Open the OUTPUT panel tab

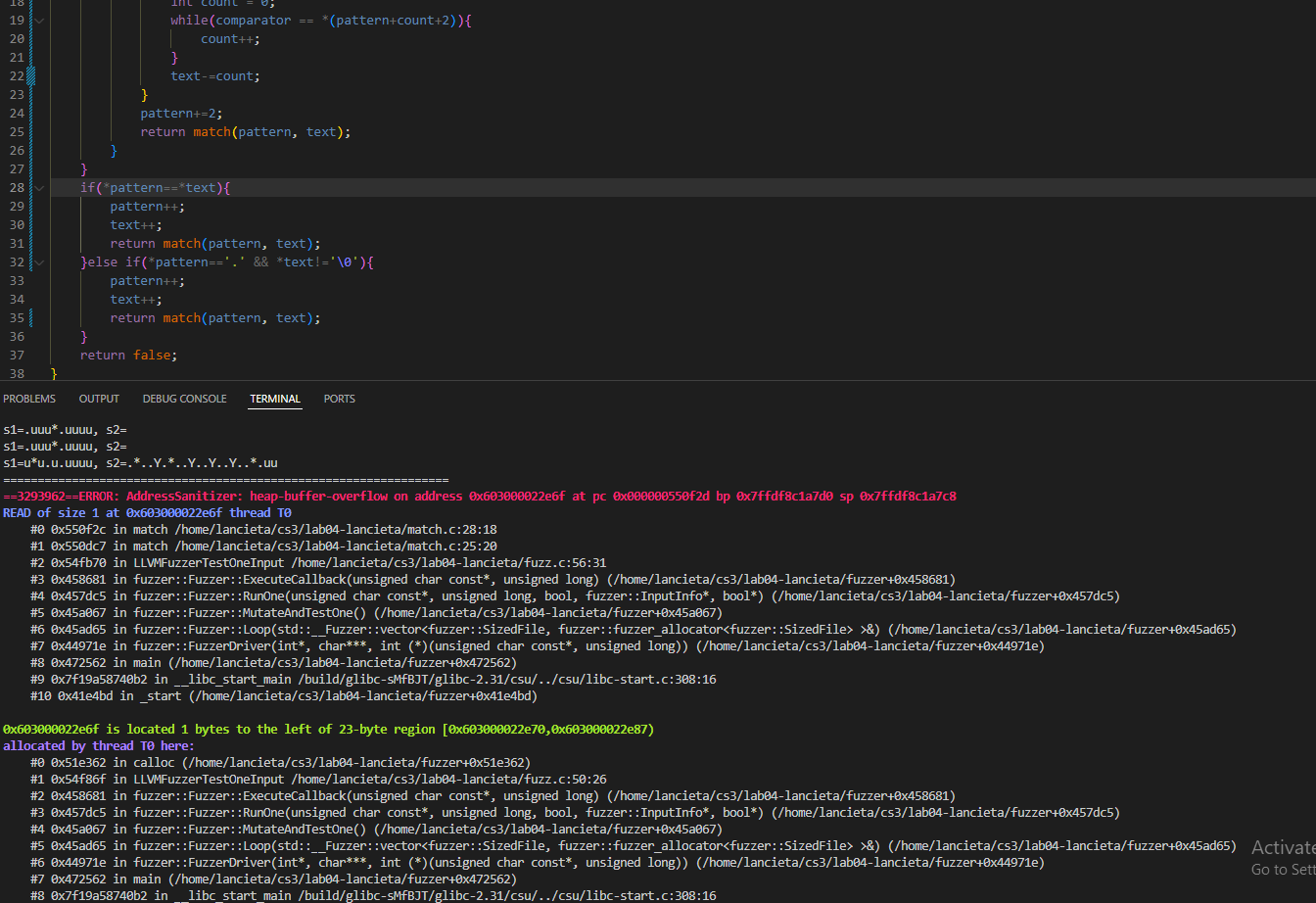99,399
